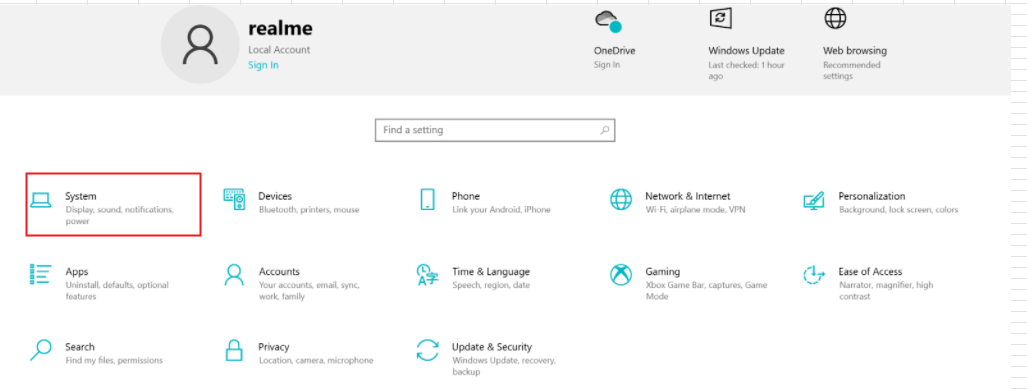This screenshot has width=1027, height=390.
Task: Open Network & Internet globe icon
Action: (621, 199)
